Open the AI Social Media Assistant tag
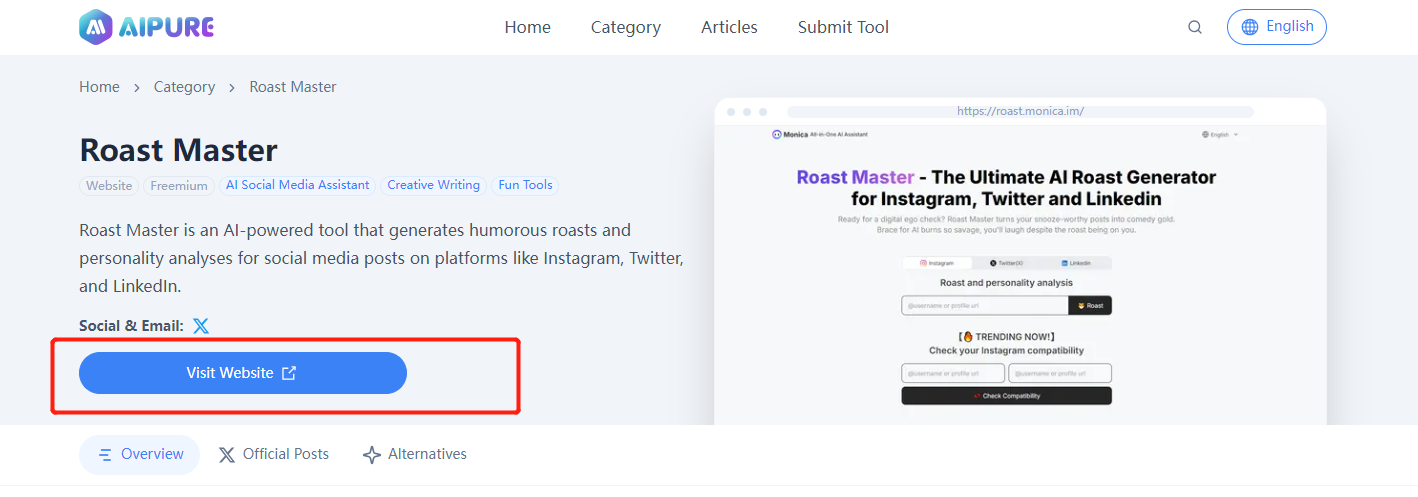The image size is (1418, 497). tap(298, 185)
